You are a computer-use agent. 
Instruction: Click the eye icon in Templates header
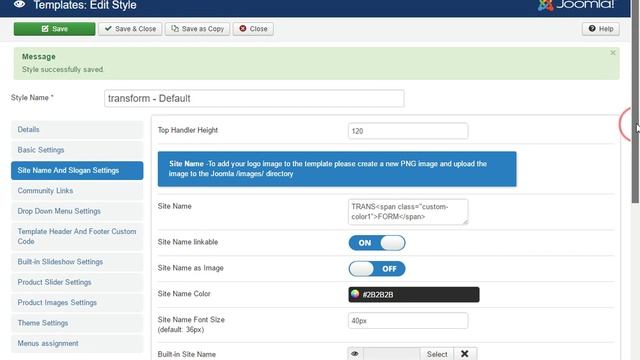click(x=19, y=4)
